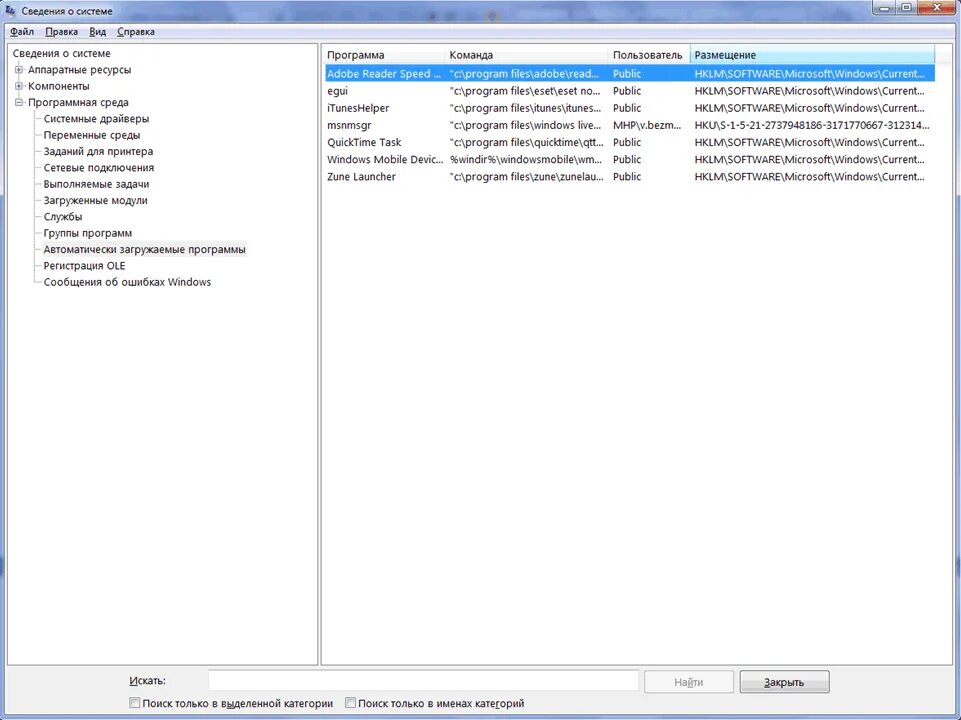Click the itunes command path cell
961x720 pixels.
(x=525, y=108)
